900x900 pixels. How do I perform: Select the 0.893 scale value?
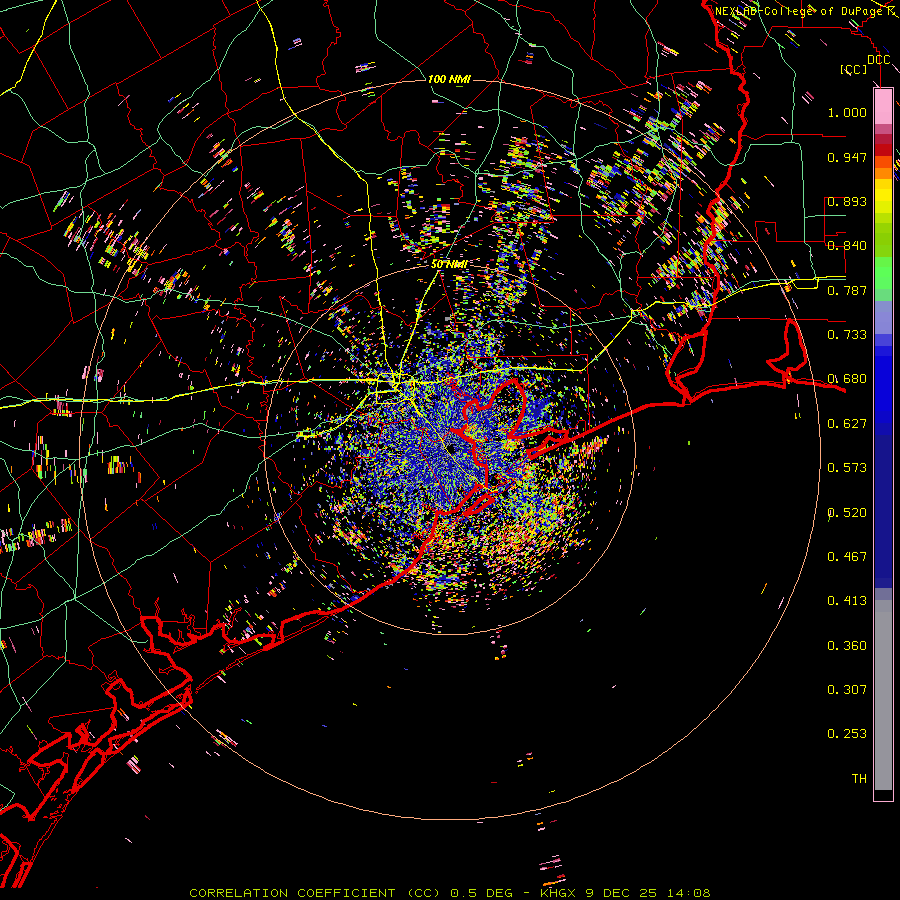tap(847, 201)
